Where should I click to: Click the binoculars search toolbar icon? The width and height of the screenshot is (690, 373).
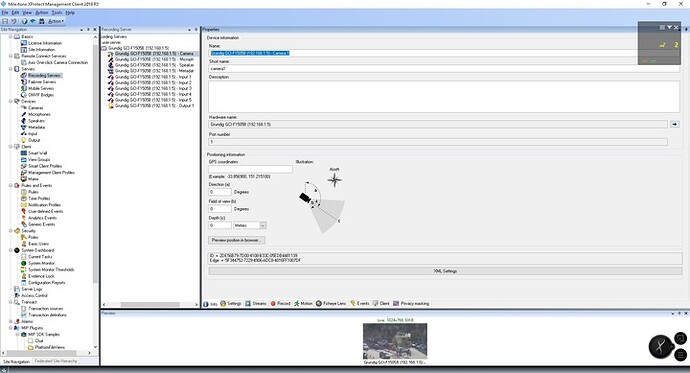41,21
